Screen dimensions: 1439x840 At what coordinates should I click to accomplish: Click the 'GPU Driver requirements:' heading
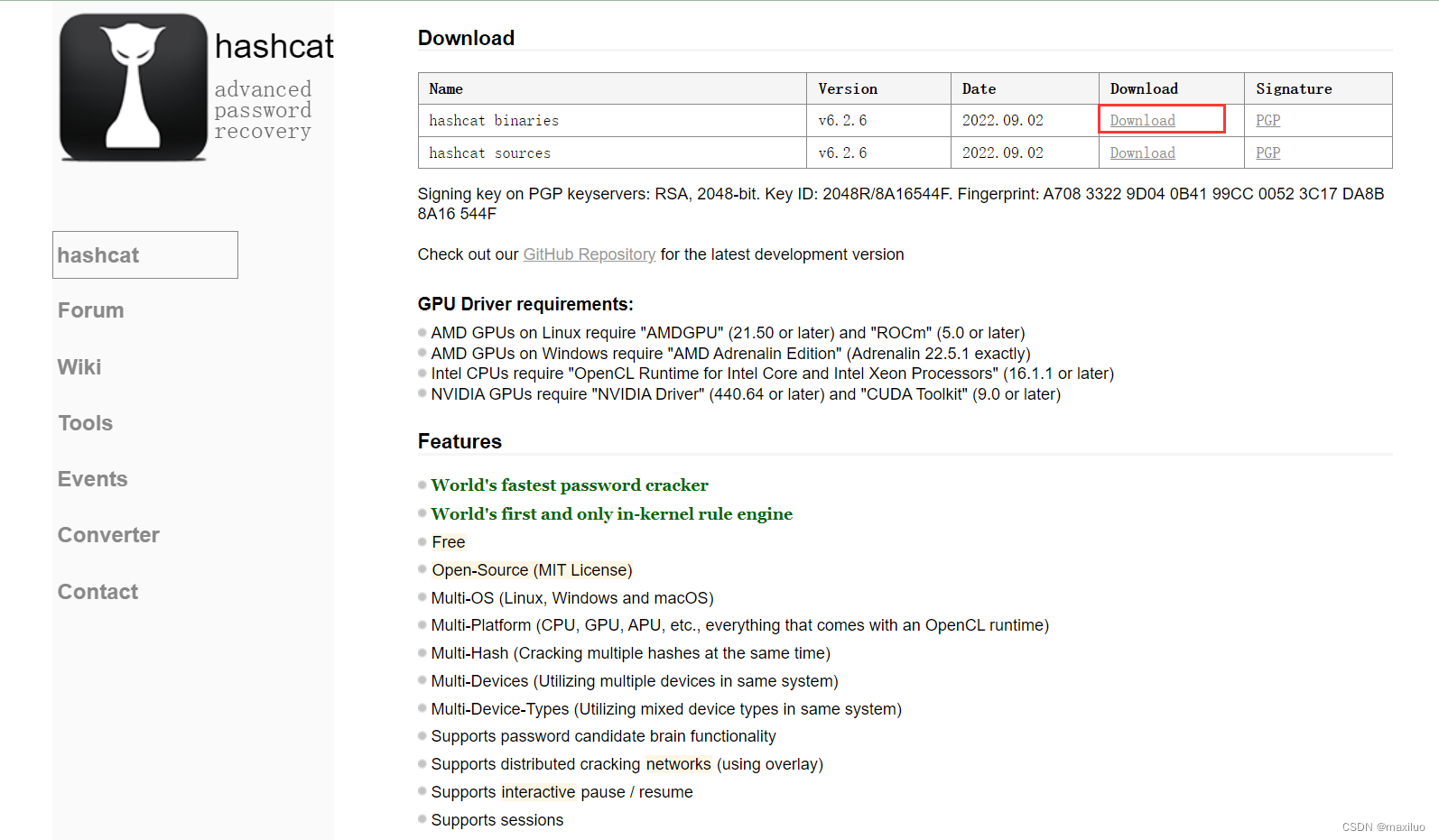point(525,304)
